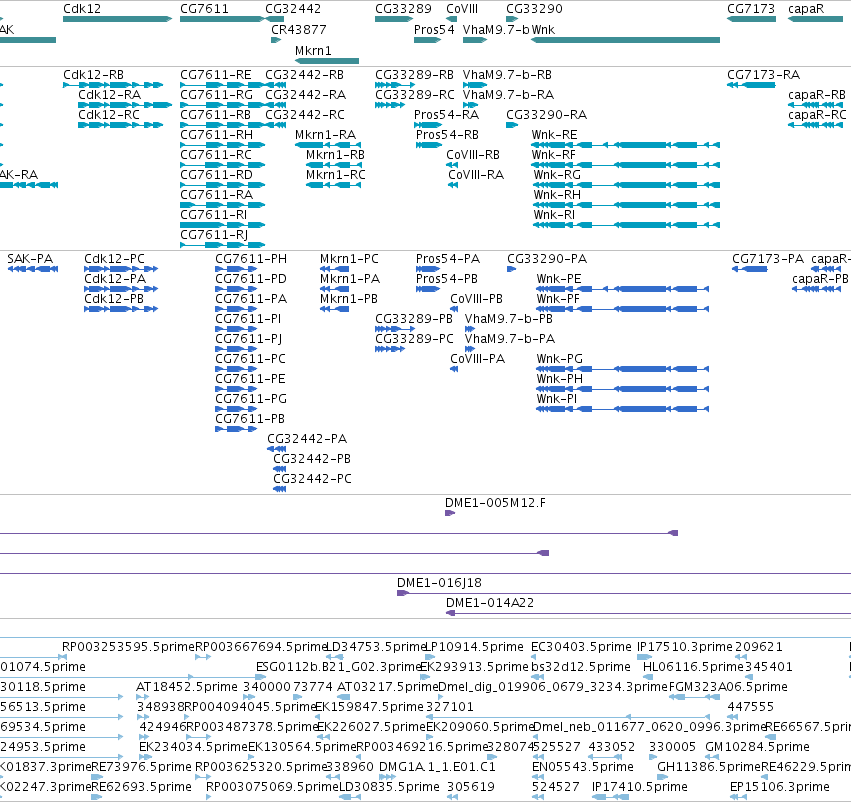
Task: Select protein CG32442-PC
Action: point(312,479)
